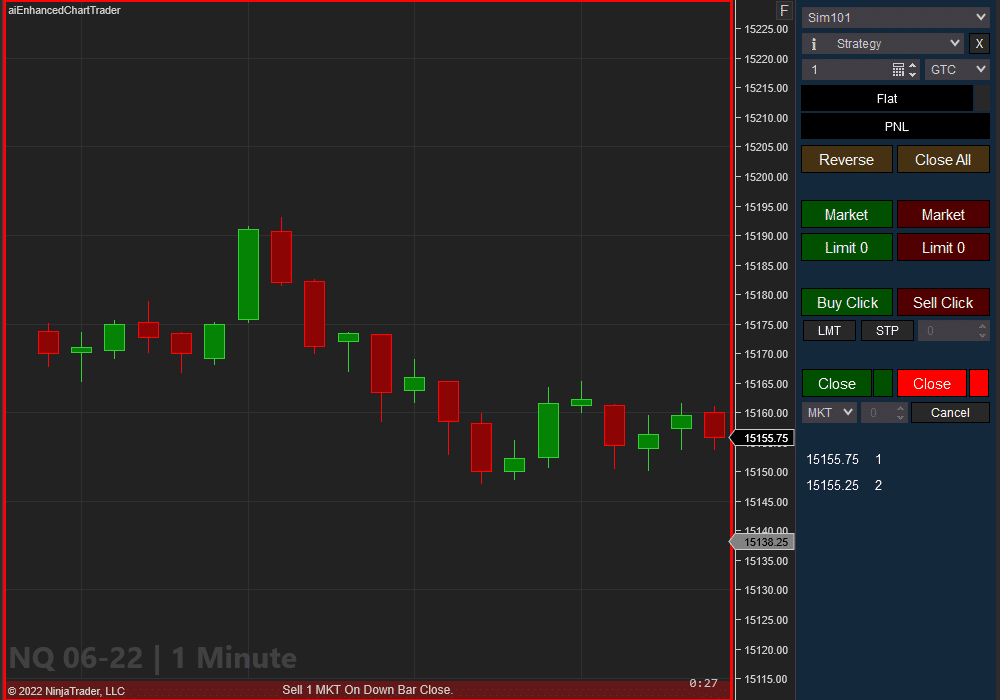Open the Sim101 account dropdown

[x=894, y=17]
